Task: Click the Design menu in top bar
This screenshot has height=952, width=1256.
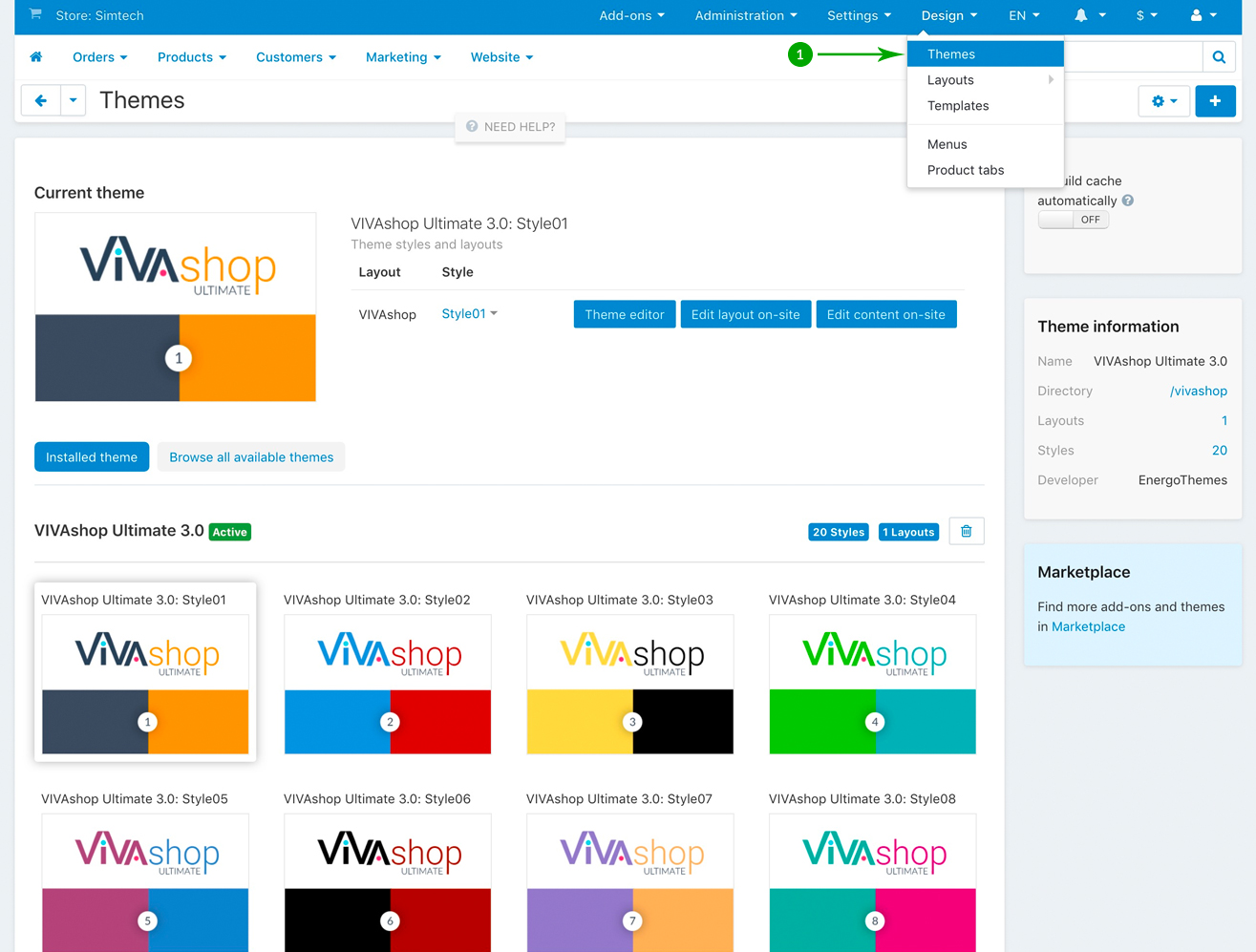Action: tap(949, 15)
